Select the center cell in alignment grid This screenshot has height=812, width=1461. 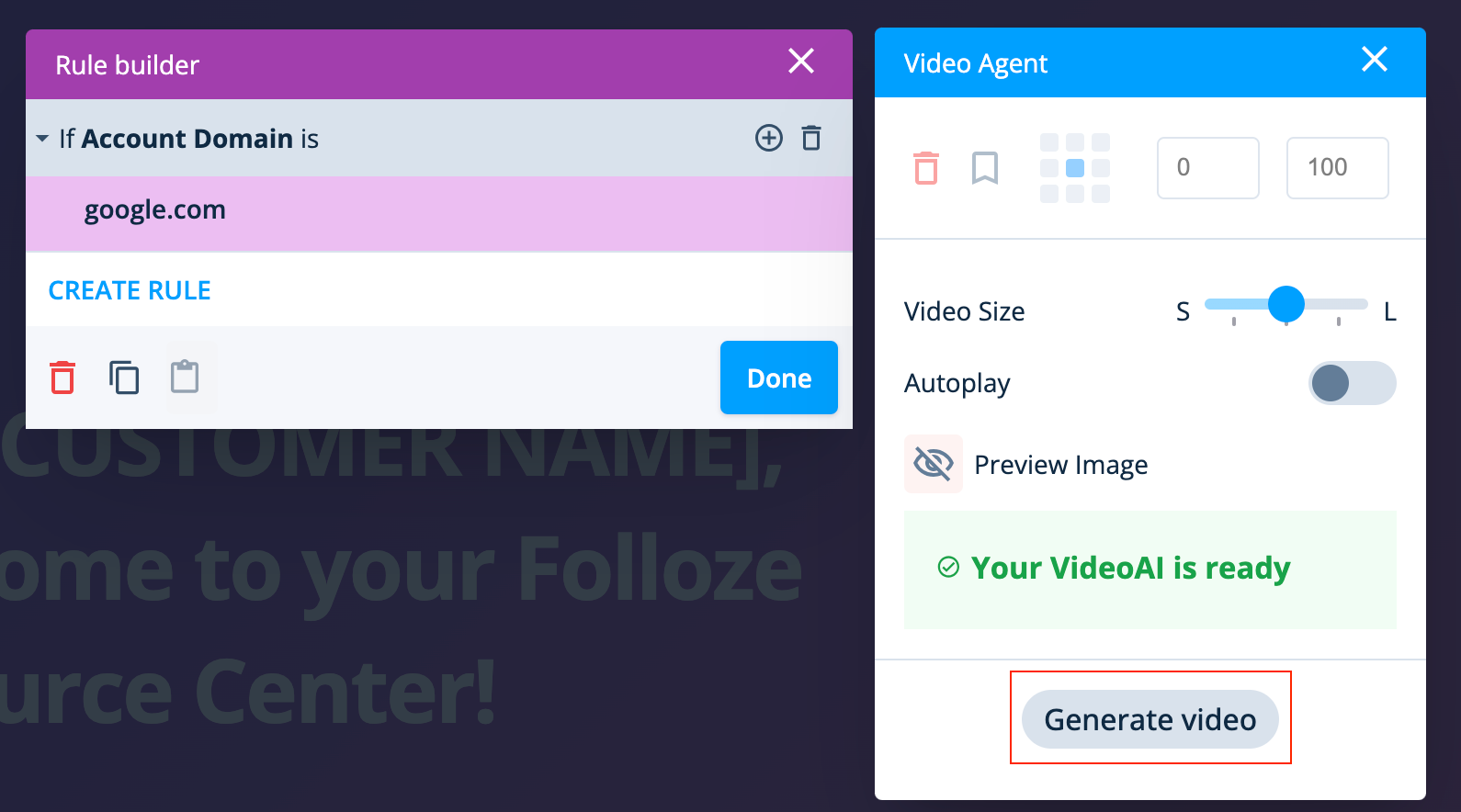click(1075, 168)
